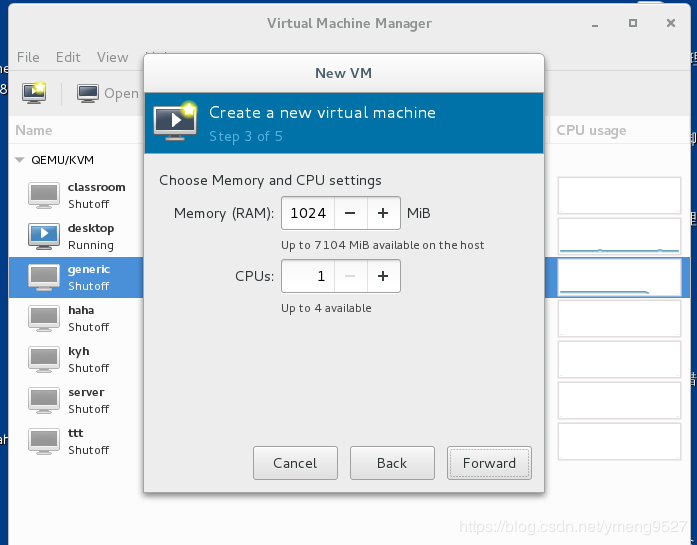Close the Virtual Machine Manager window

(671, 23)
